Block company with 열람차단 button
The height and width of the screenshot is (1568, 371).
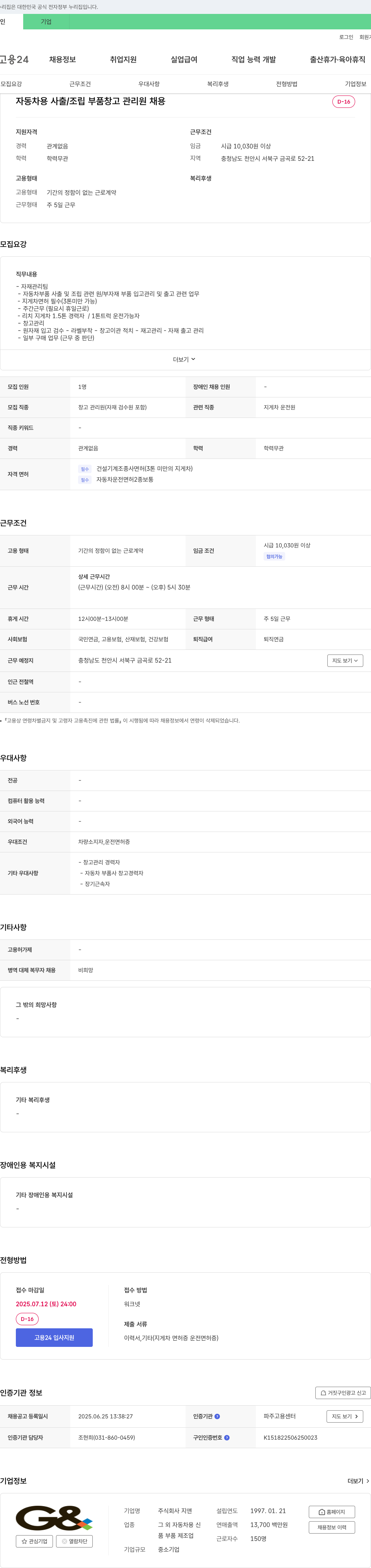[74, 1541]
